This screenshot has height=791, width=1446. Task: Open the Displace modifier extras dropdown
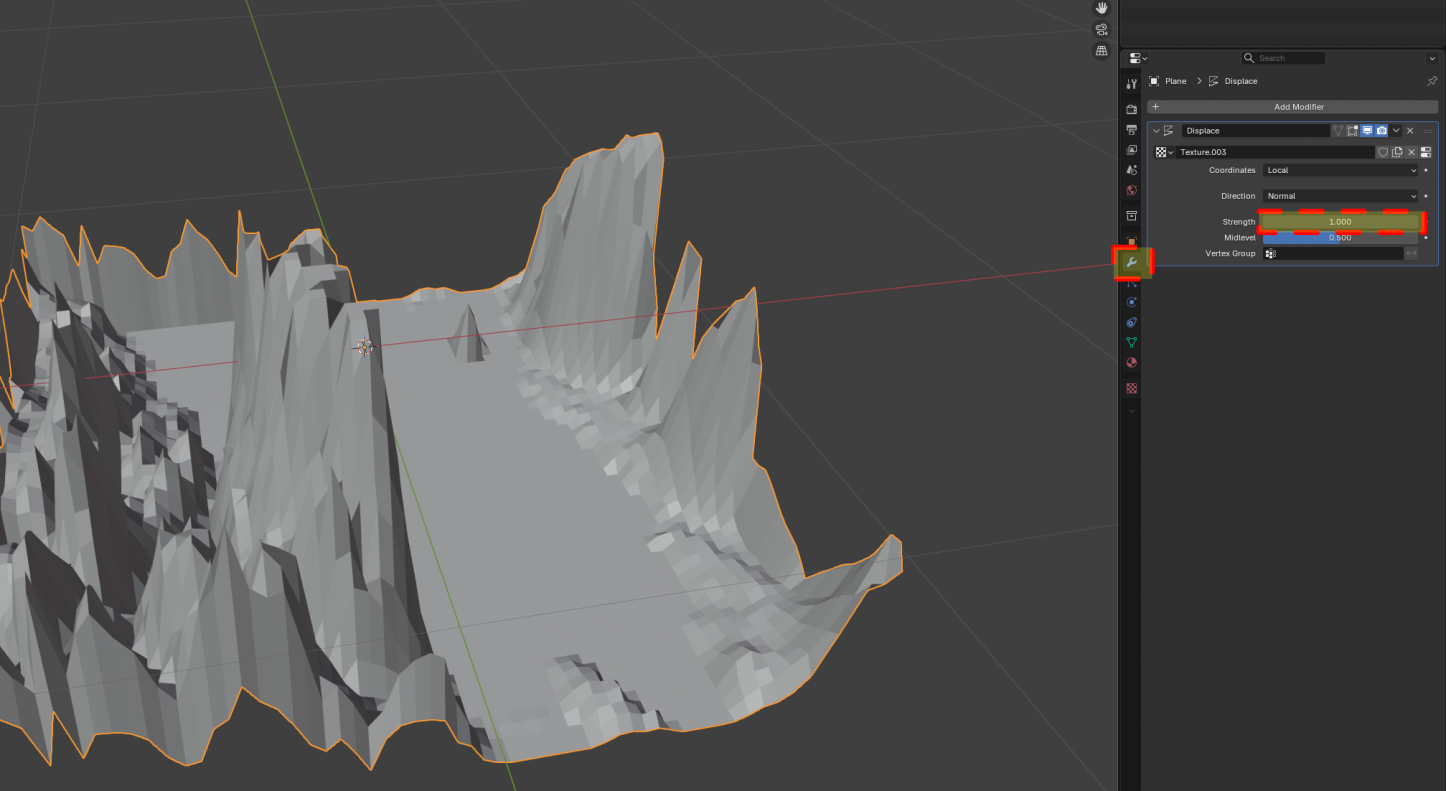1396,131
